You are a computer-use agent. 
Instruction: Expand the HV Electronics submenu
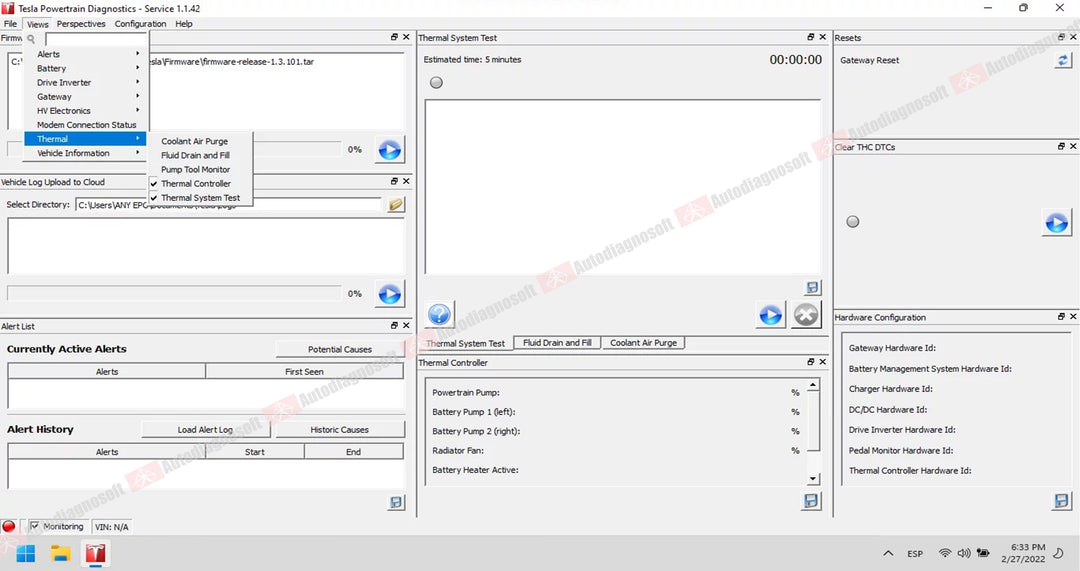tap(85, 111)
